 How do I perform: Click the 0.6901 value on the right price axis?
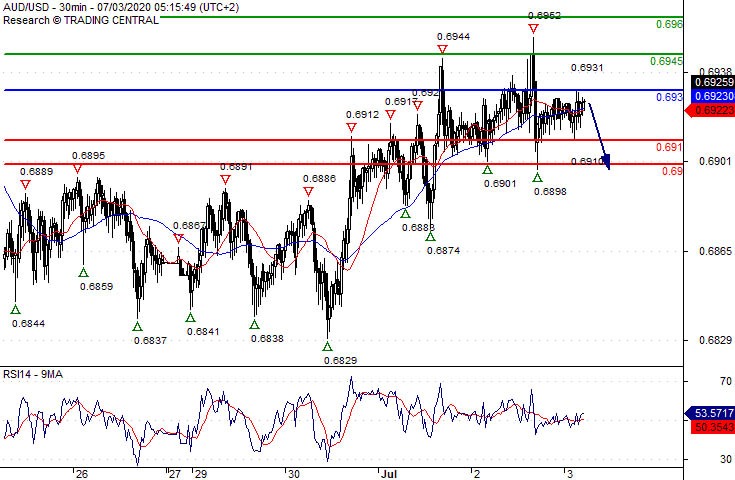pyautogui.click(x=715, y=161)
